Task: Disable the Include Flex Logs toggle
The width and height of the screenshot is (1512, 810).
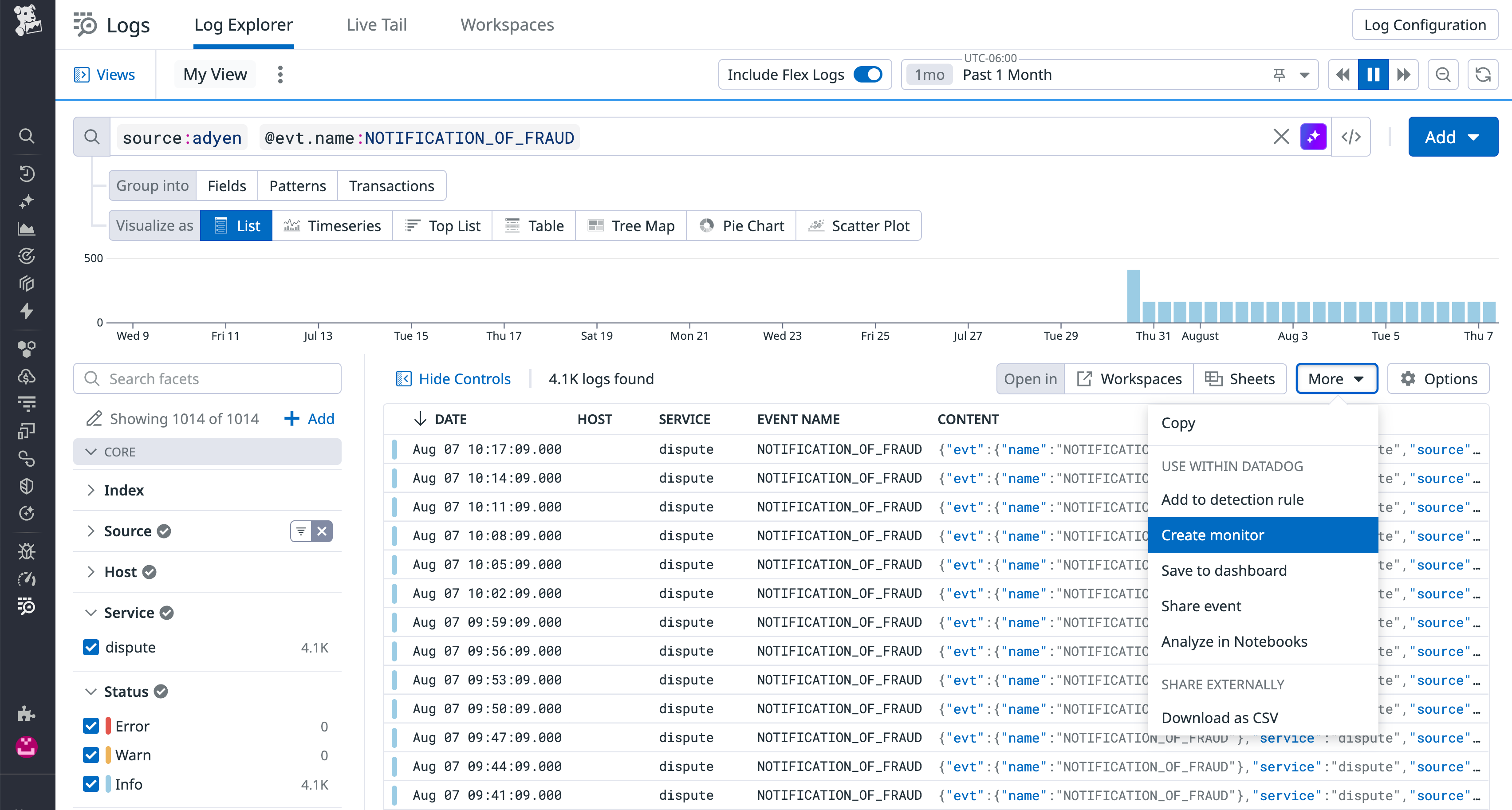Action: tap(868, 75)
